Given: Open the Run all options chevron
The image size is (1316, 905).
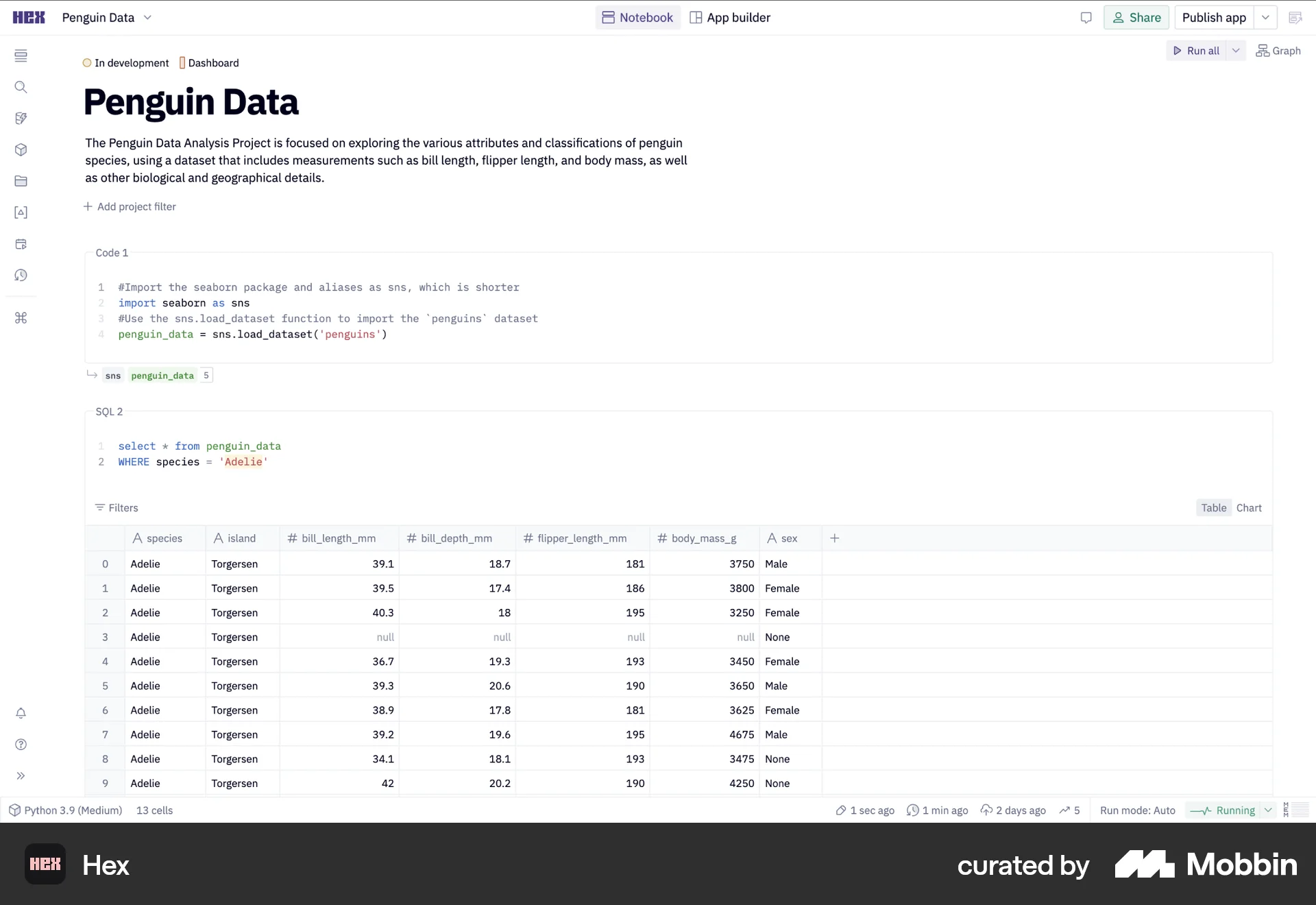Looking at the screenshot, I should 1235,50.
